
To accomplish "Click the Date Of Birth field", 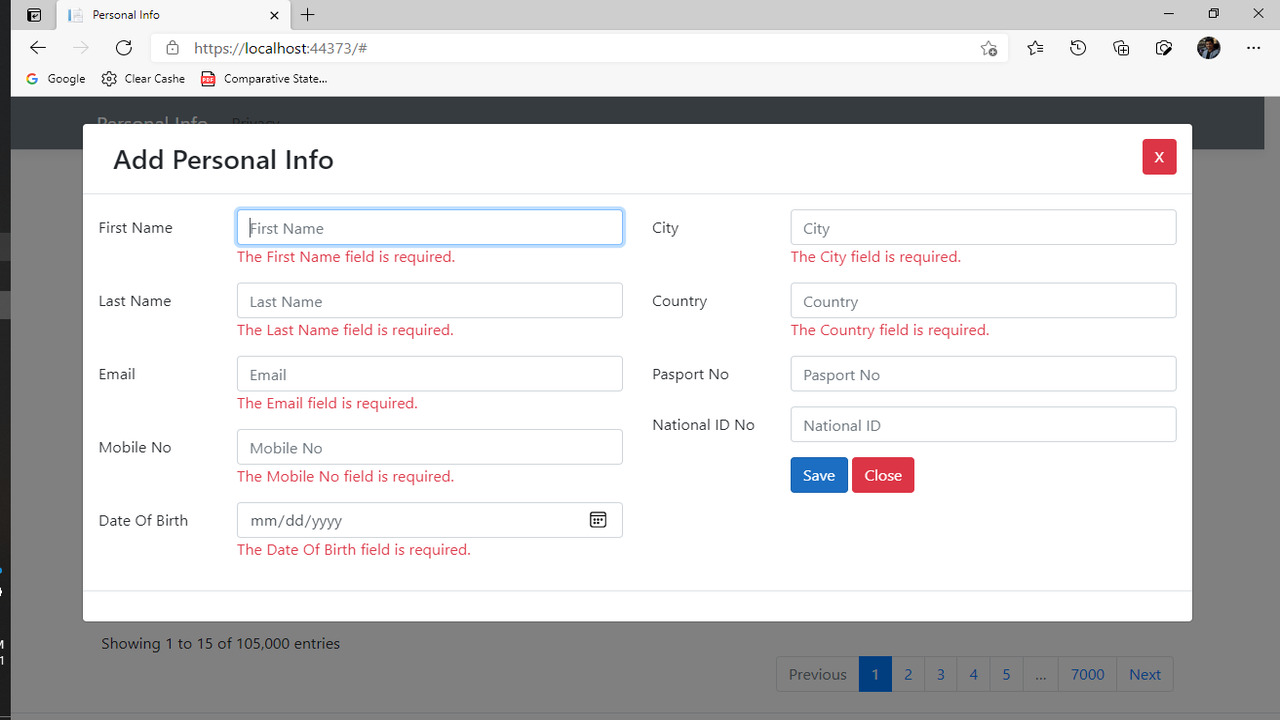I will click(410, 520).
